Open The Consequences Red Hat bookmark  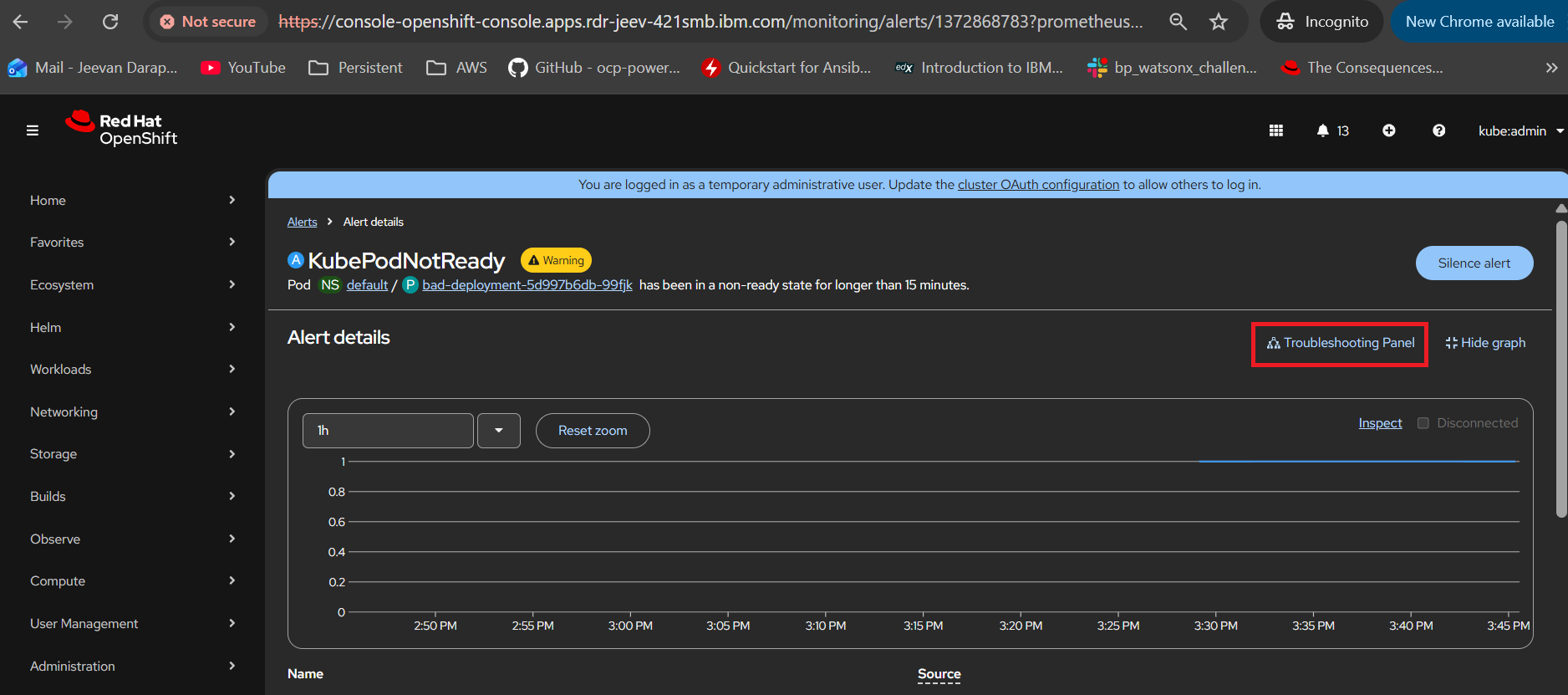[1362, 68]
